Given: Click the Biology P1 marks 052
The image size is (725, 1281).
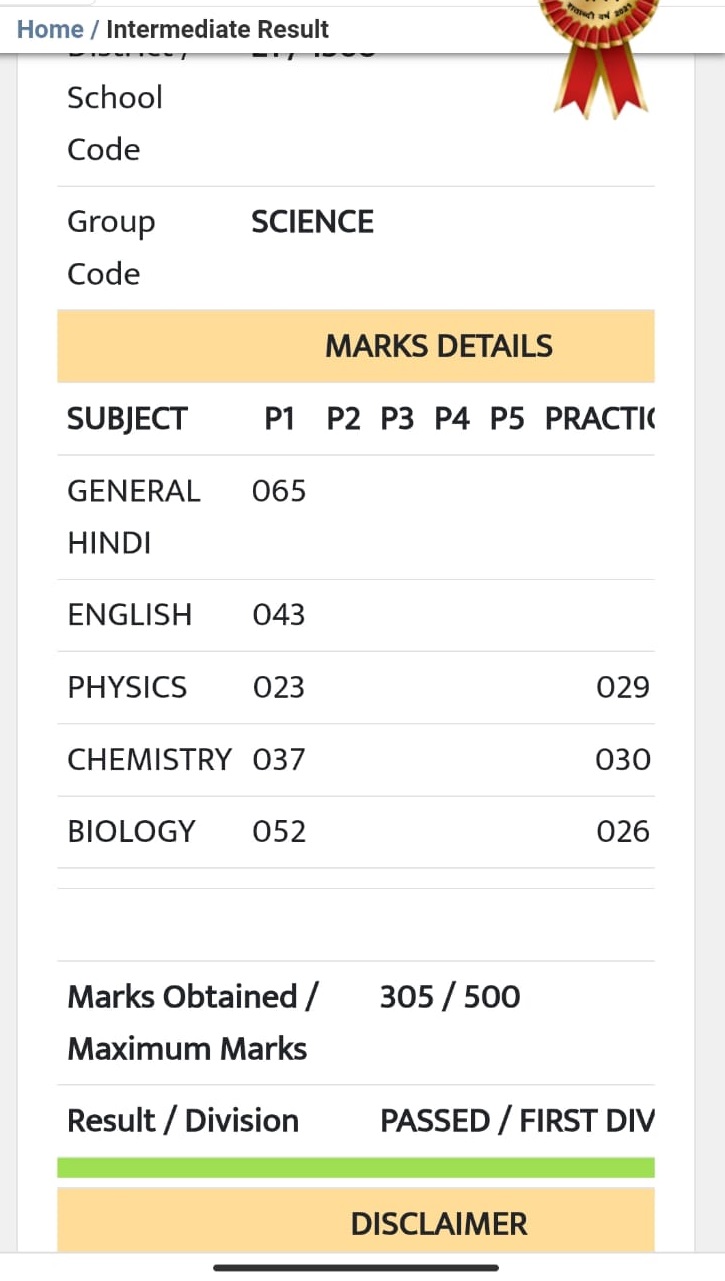Looking at the screenshot, I should click(x=279, y=832).
